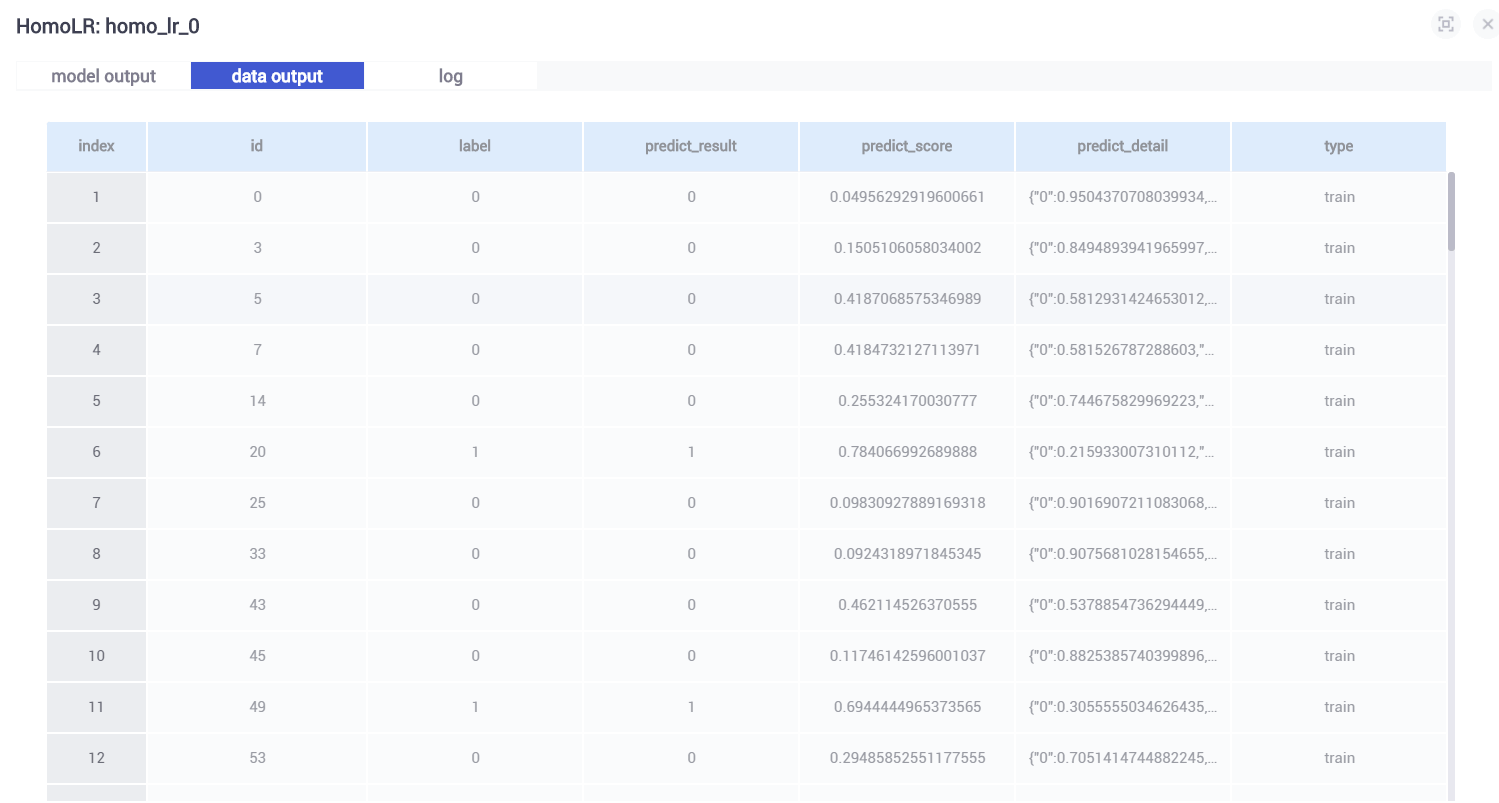This screenshot has width=1499, height=803.
Task: Click predict_detail starting 0.5378854736294449
Action: [1123, 605]
